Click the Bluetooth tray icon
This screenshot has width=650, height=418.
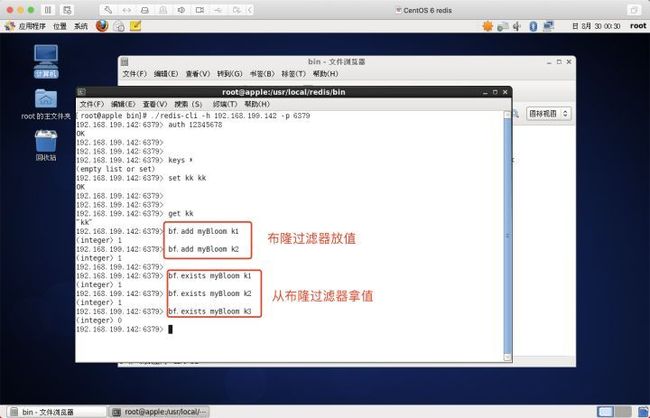click(533, 26)
